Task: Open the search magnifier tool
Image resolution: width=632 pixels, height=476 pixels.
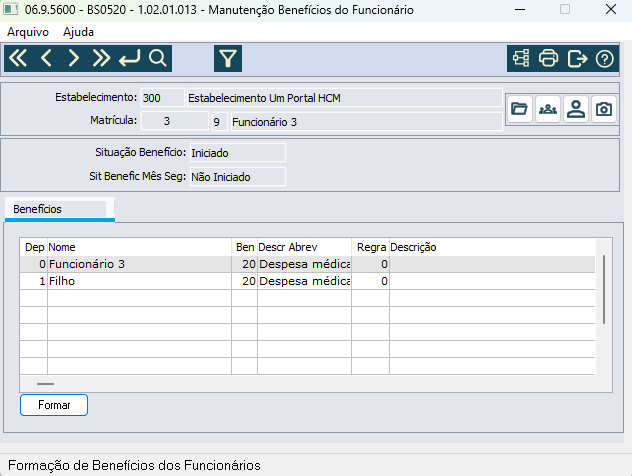Action: pos(158,58)
